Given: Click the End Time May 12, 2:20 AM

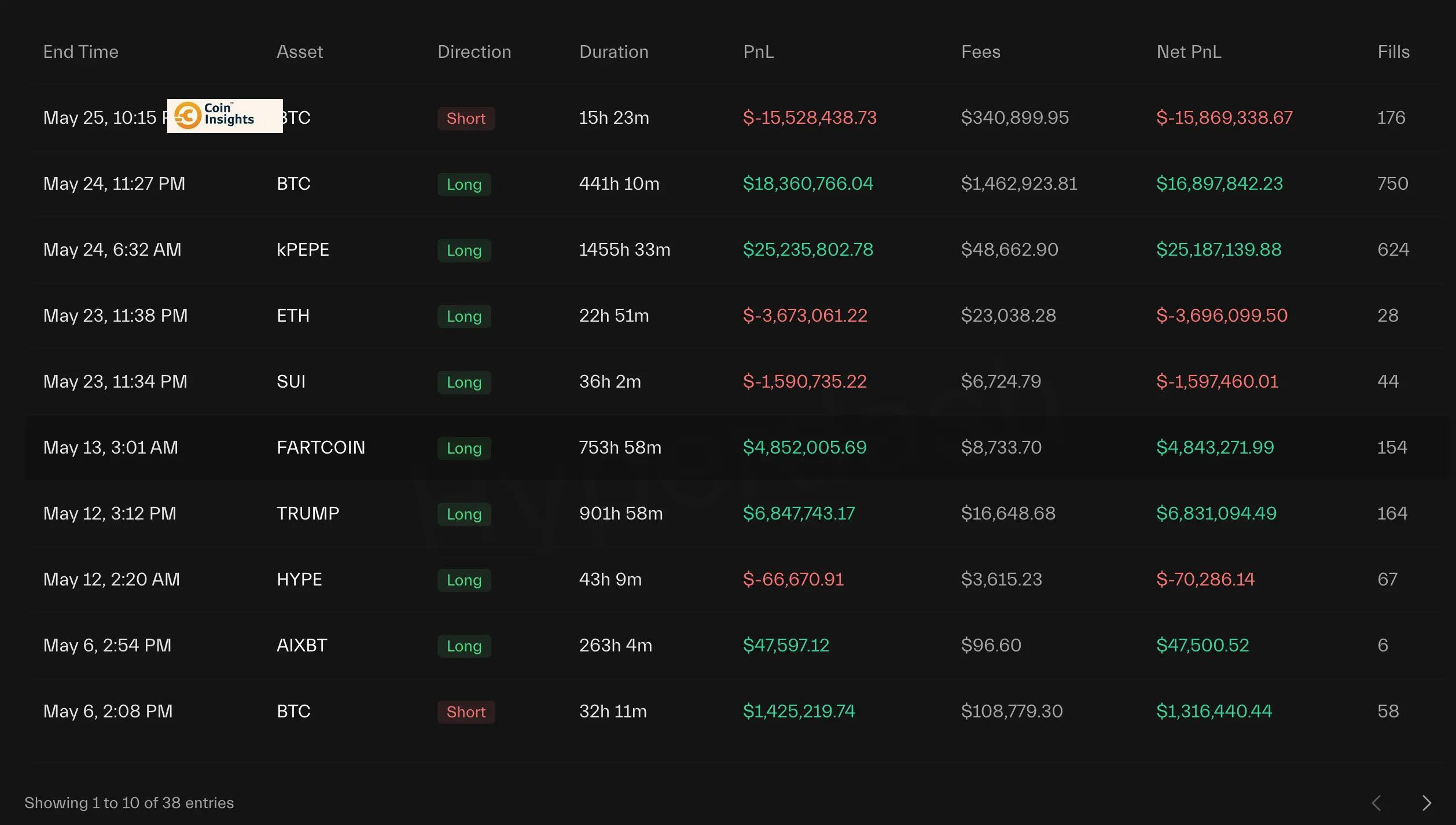Looking at the screenshot, I should (112, 579).
